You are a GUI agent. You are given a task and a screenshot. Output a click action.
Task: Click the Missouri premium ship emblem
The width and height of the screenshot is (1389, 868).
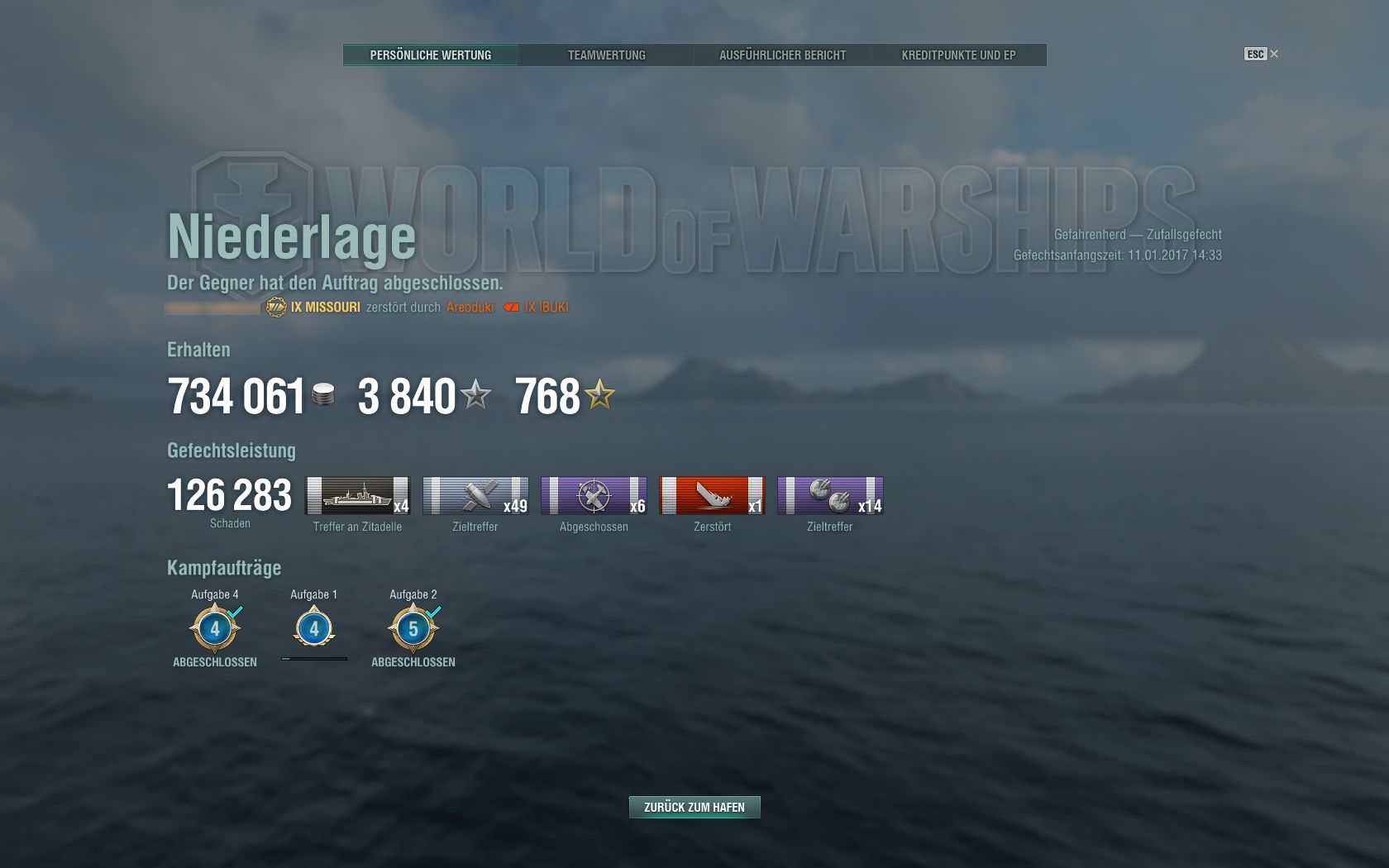[x=276, y=308]
